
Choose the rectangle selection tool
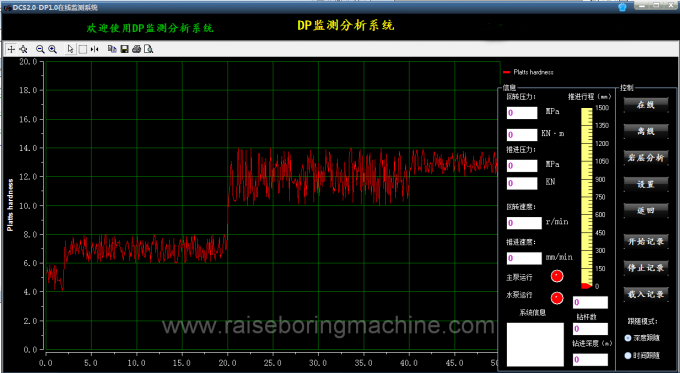[x=83, y=49]
